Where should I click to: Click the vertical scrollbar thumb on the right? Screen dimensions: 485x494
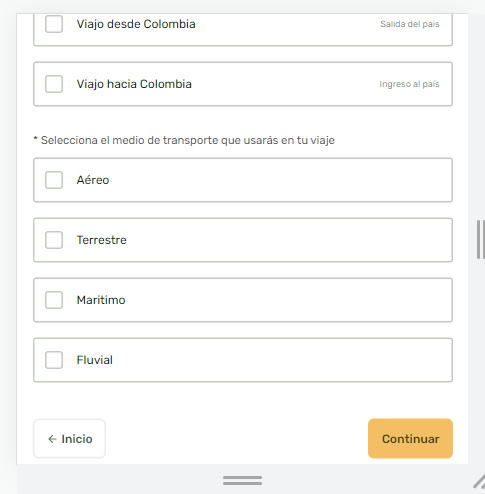coord(480,239)
